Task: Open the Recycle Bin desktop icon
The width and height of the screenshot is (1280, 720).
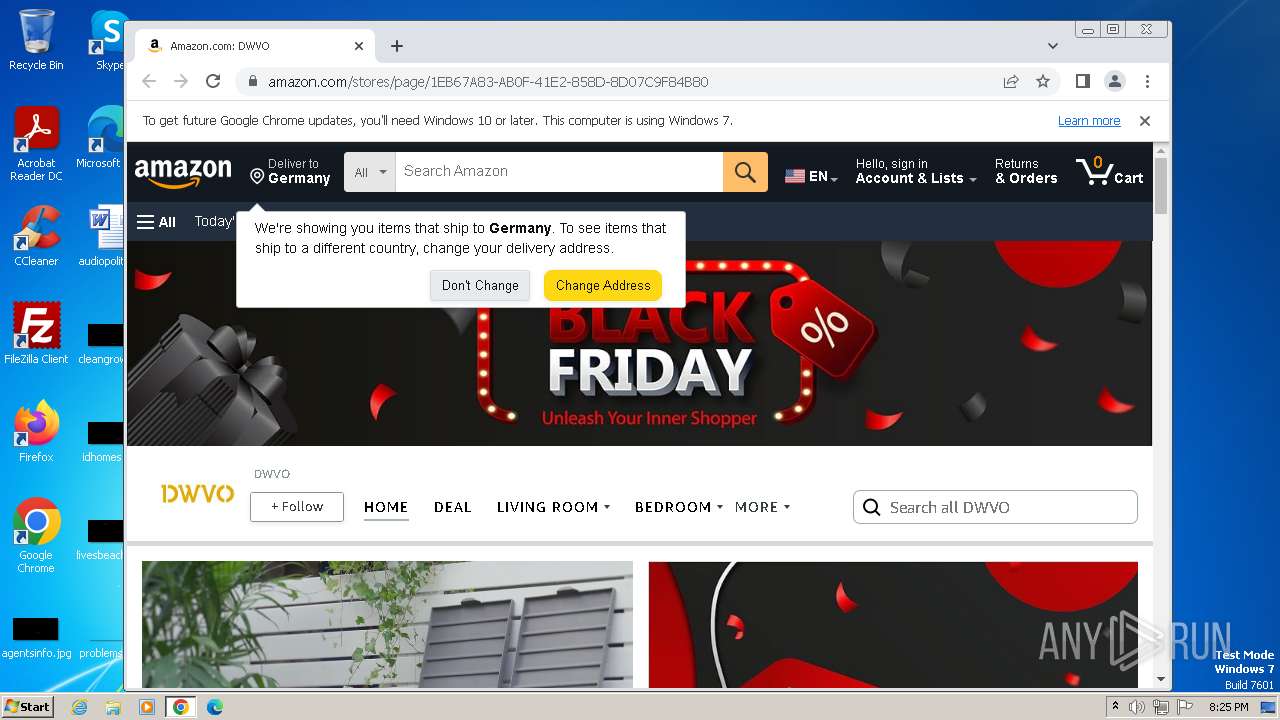Action: pyautogui.click(x=36, y=40)
